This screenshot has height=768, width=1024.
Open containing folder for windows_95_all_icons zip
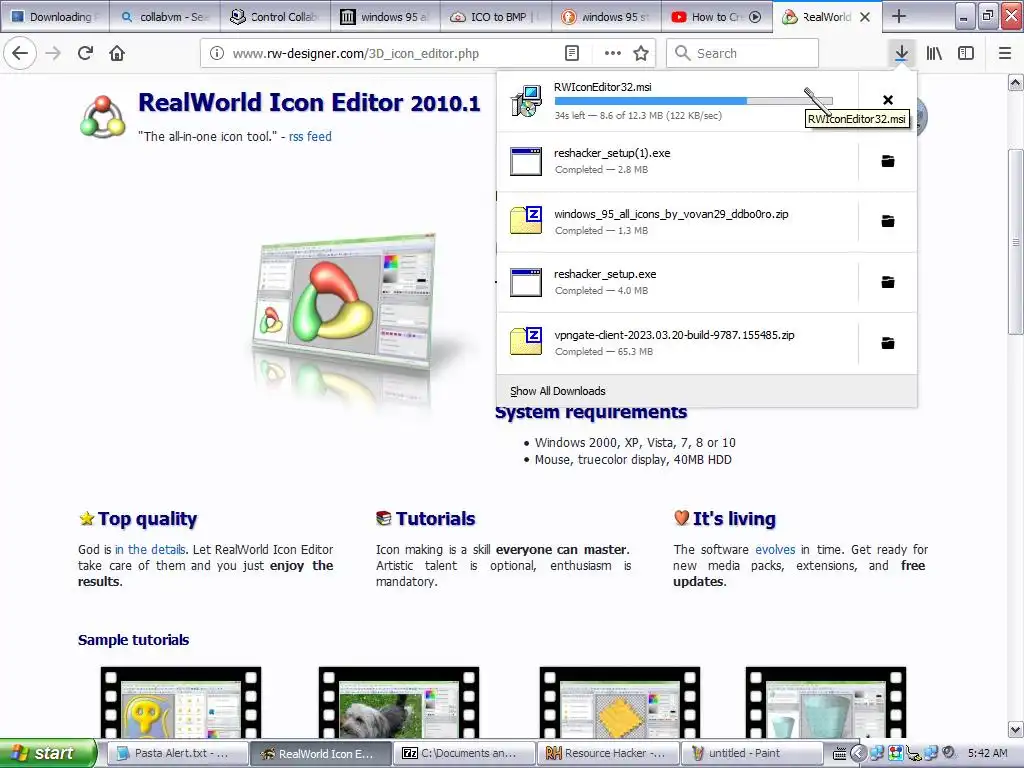tap(888, 221)
